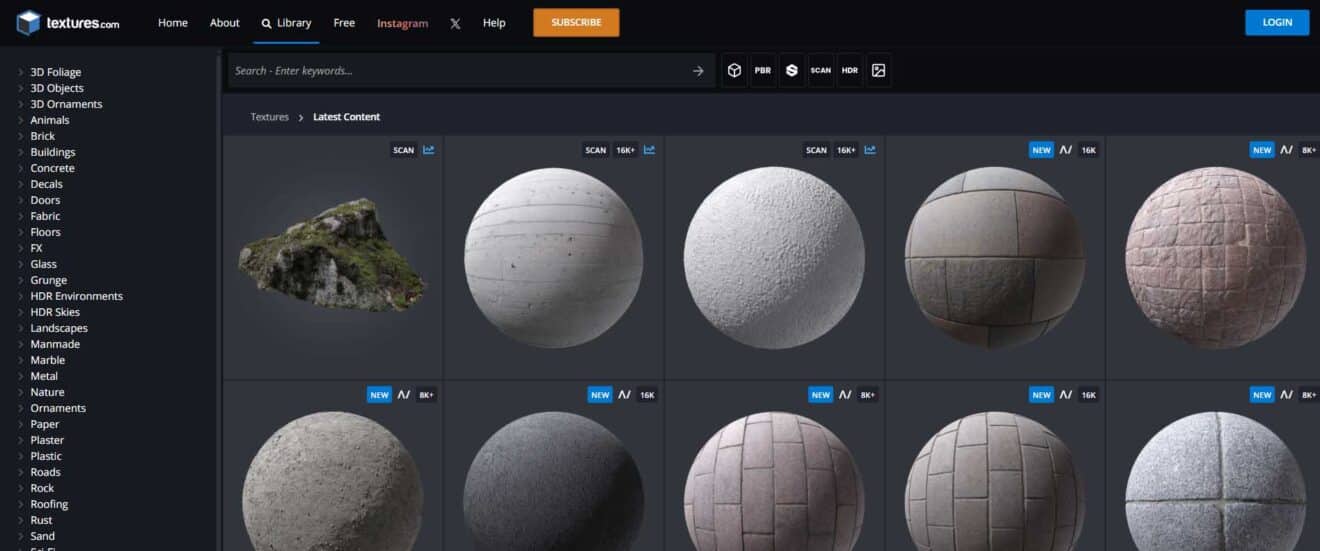
Task: Filter by HDR content icon
Action: 850,70
